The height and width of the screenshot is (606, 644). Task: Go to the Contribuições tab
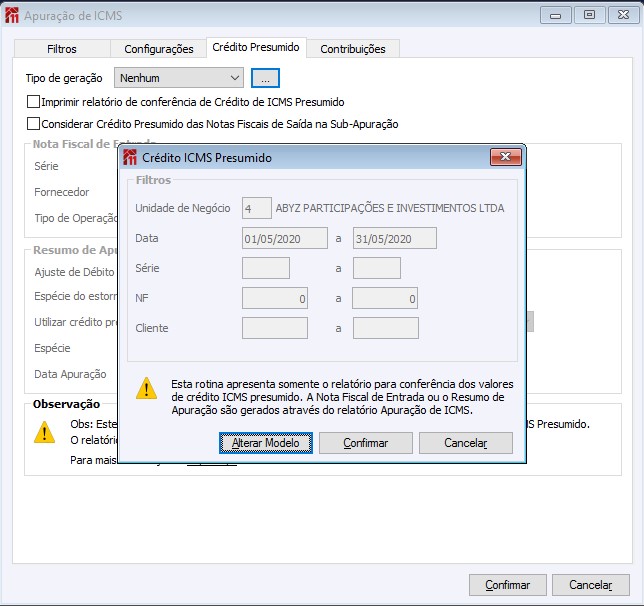click(353, 49)
